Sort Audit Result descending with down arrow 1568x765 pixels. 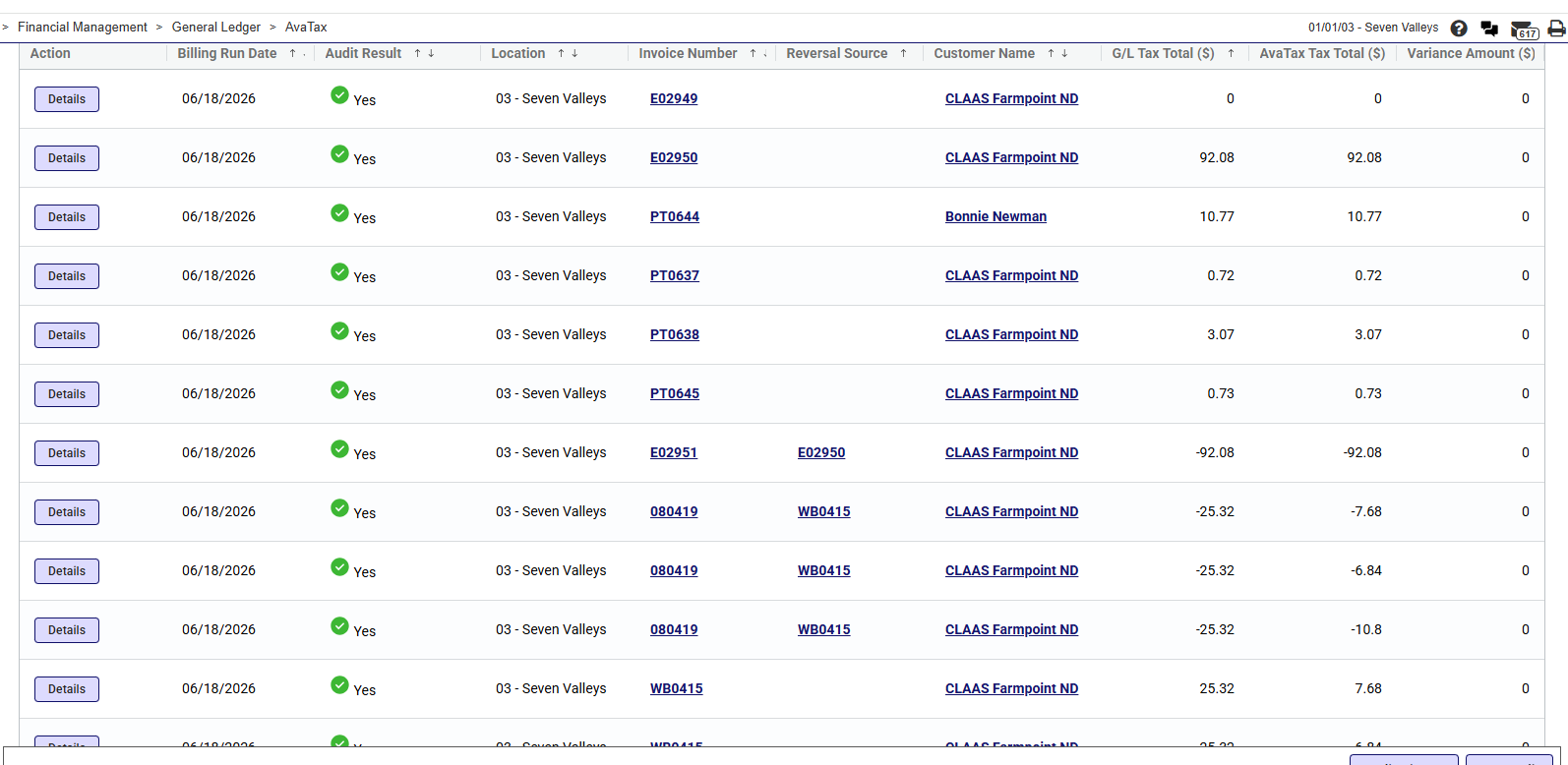[x=431, y=54]
